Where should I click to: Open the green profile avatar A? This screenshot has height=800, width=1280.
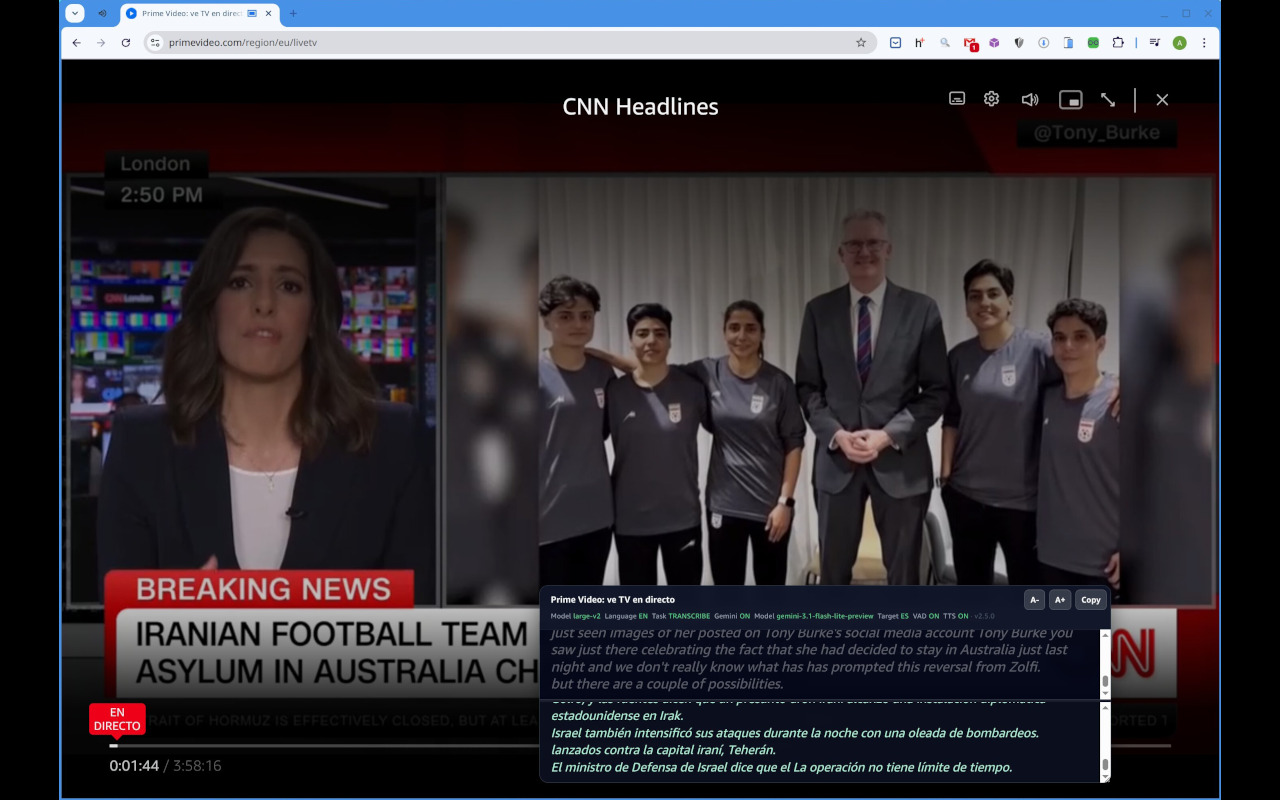1180,43
